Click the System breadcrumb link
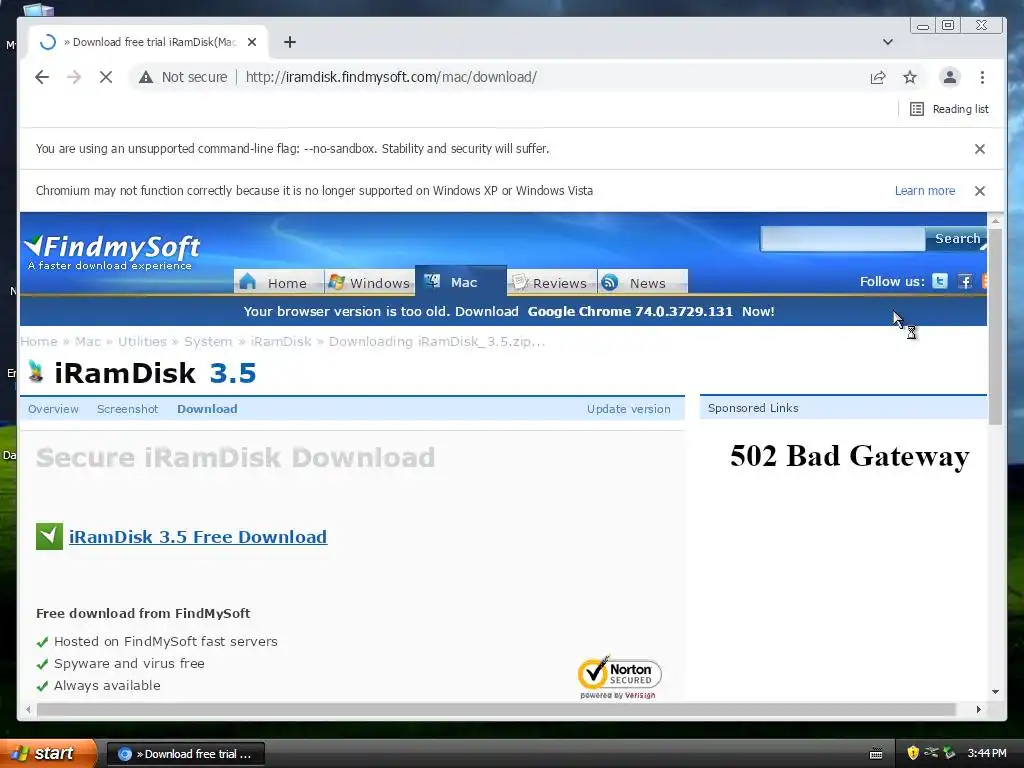The image size is (1024, 768). tap(208, 342)
